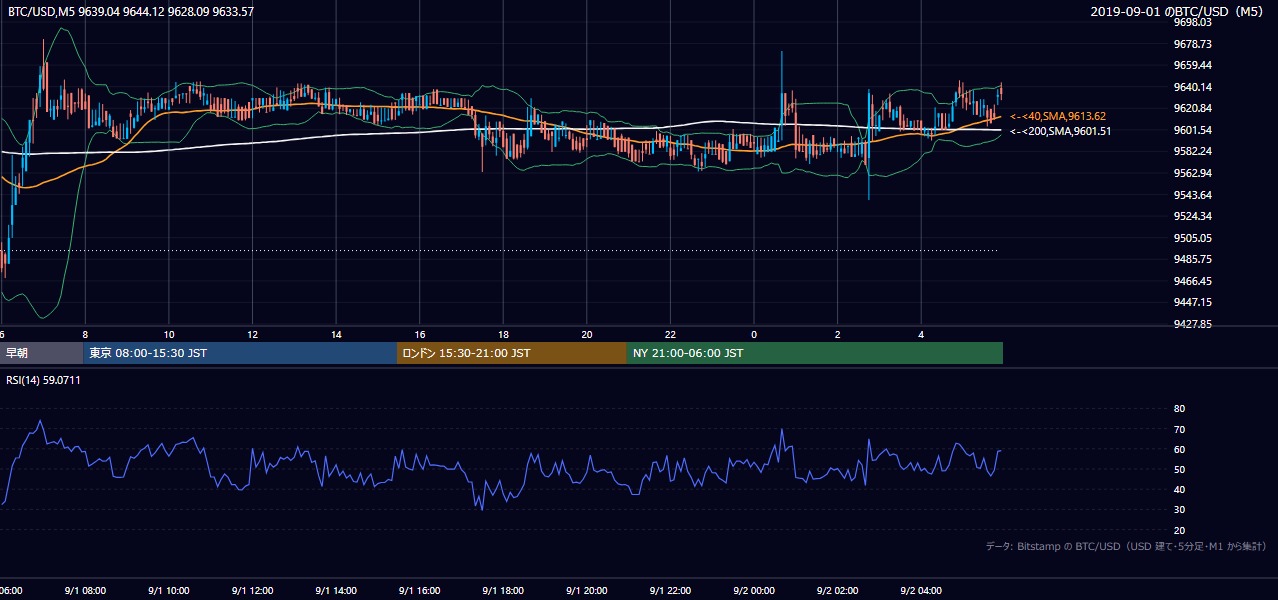The image size is (1278, 600).
Task: Click price axis label 9466.45
Action: [1193, 281]
